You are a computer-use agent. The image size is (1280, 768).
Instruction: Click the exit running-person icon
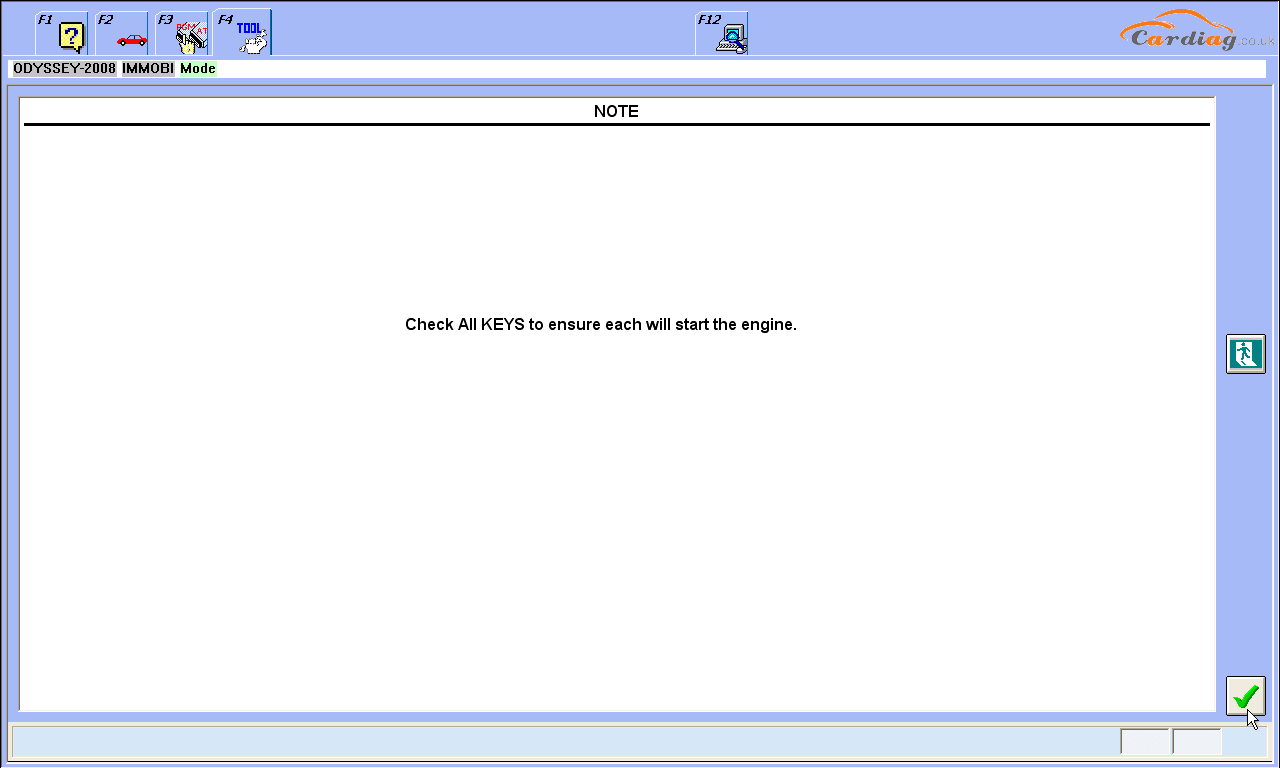1245,353
